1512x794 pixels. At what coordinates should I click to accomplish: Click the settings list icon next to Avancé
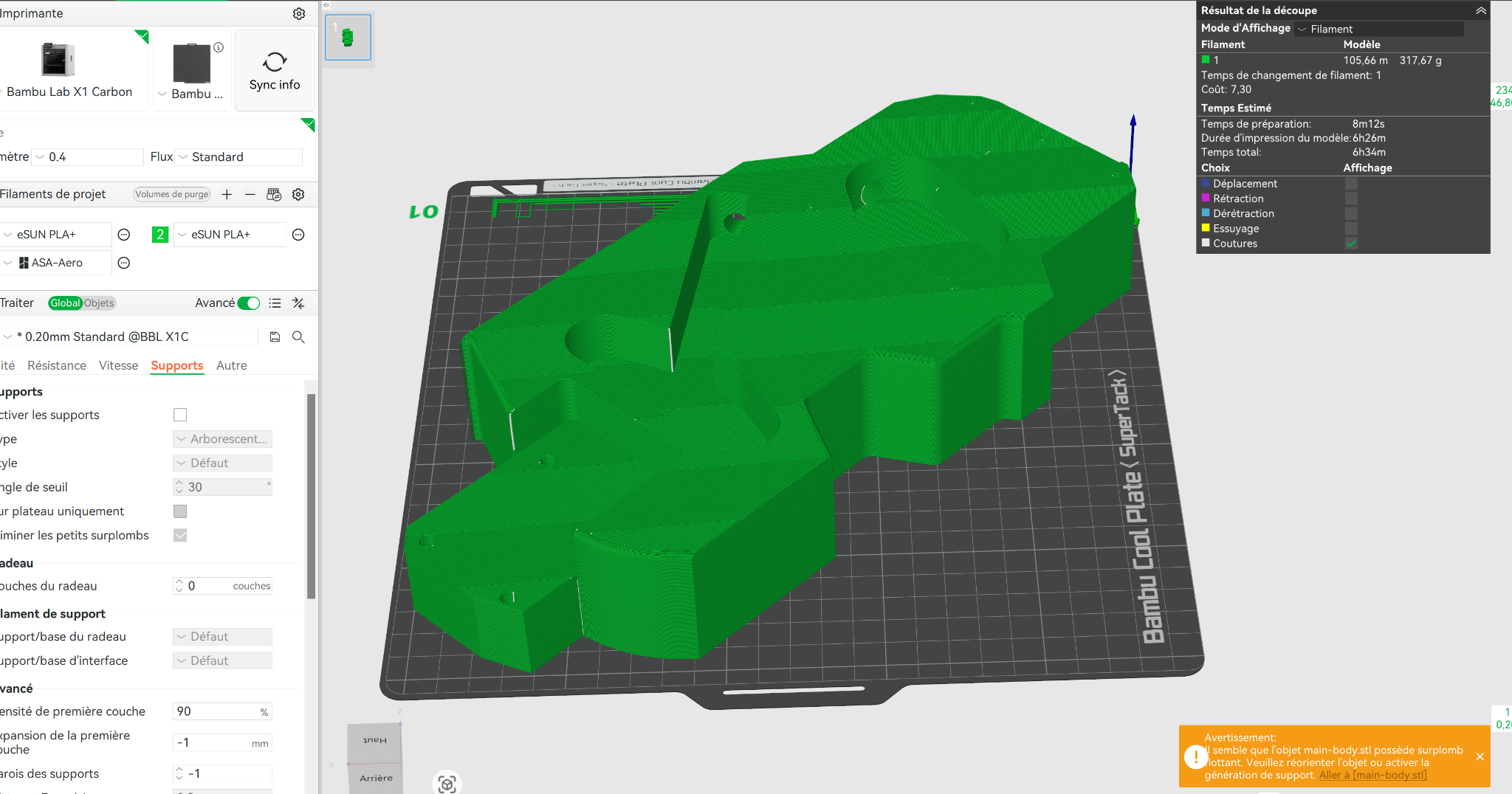coord(275,303)
